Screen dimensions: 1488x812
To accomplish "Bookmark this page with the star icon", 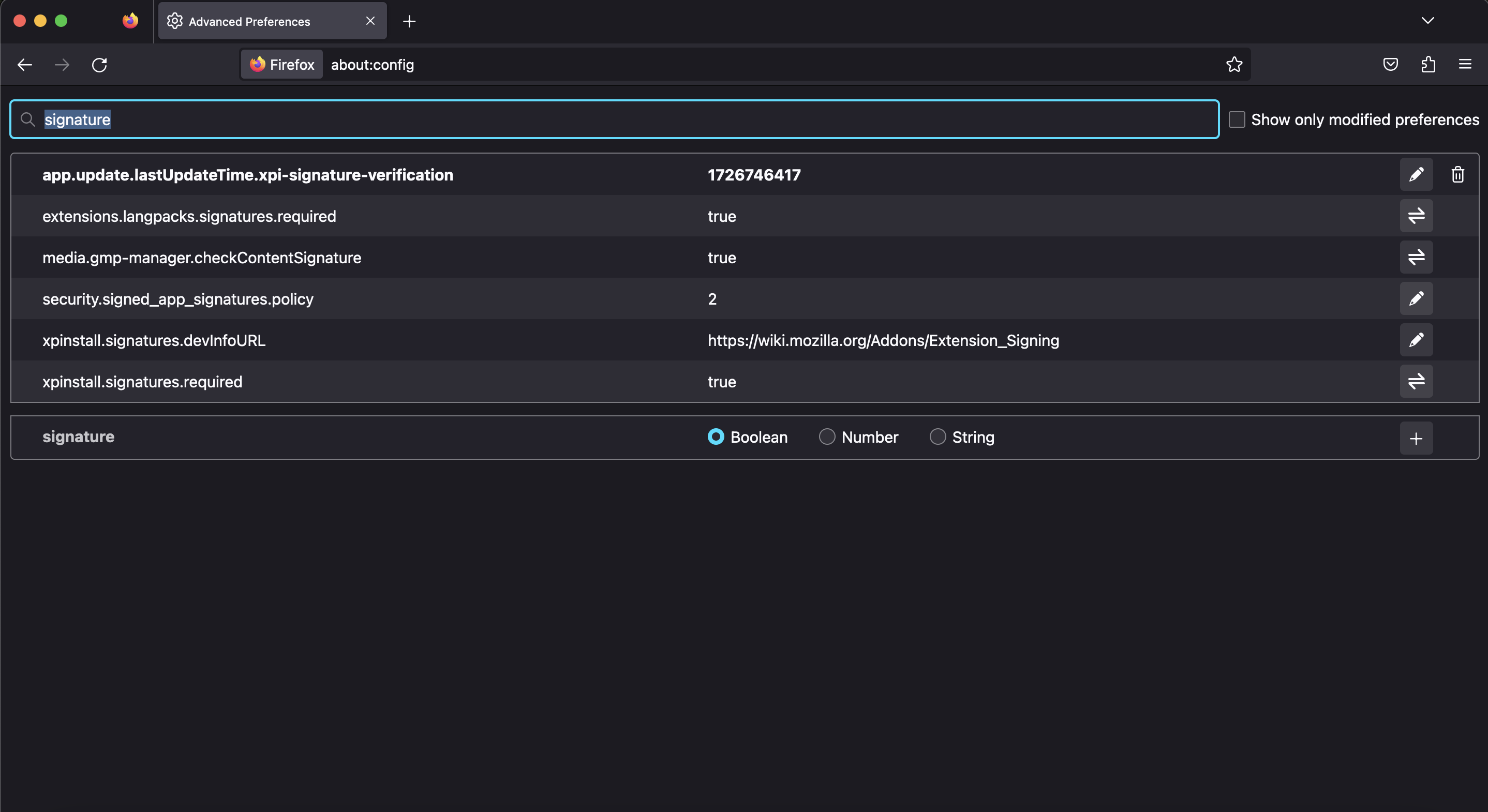I will coord(1234,64).
